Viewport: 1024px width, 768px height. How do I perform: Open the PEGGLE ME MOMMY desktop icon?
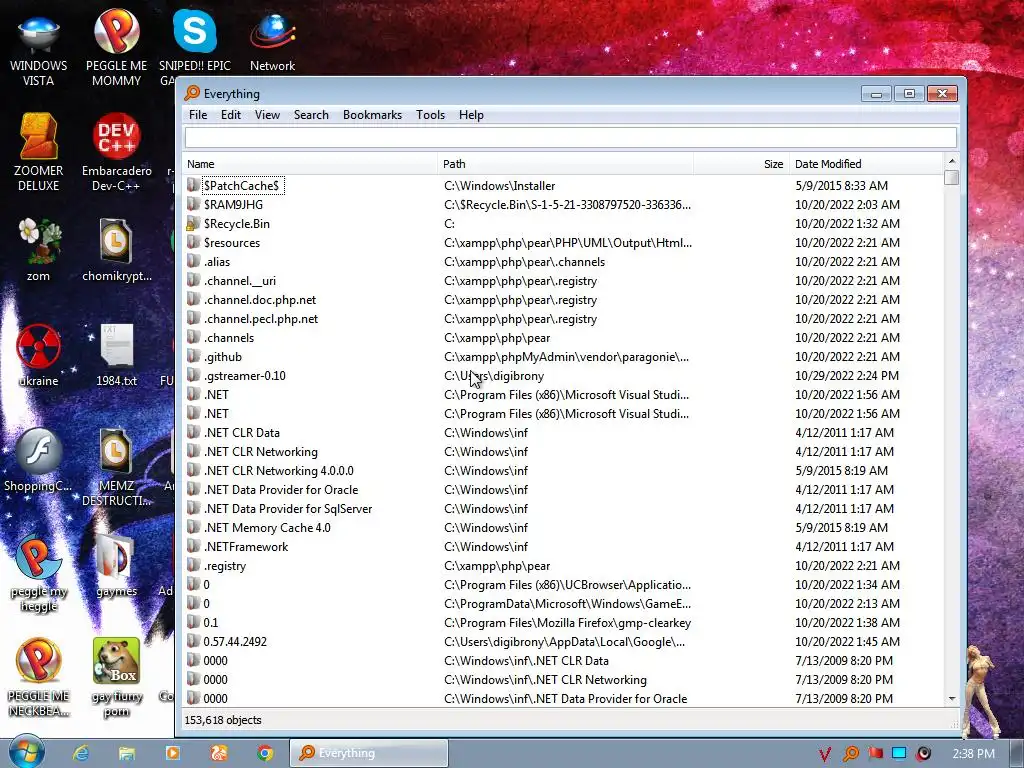coord(116,49)
